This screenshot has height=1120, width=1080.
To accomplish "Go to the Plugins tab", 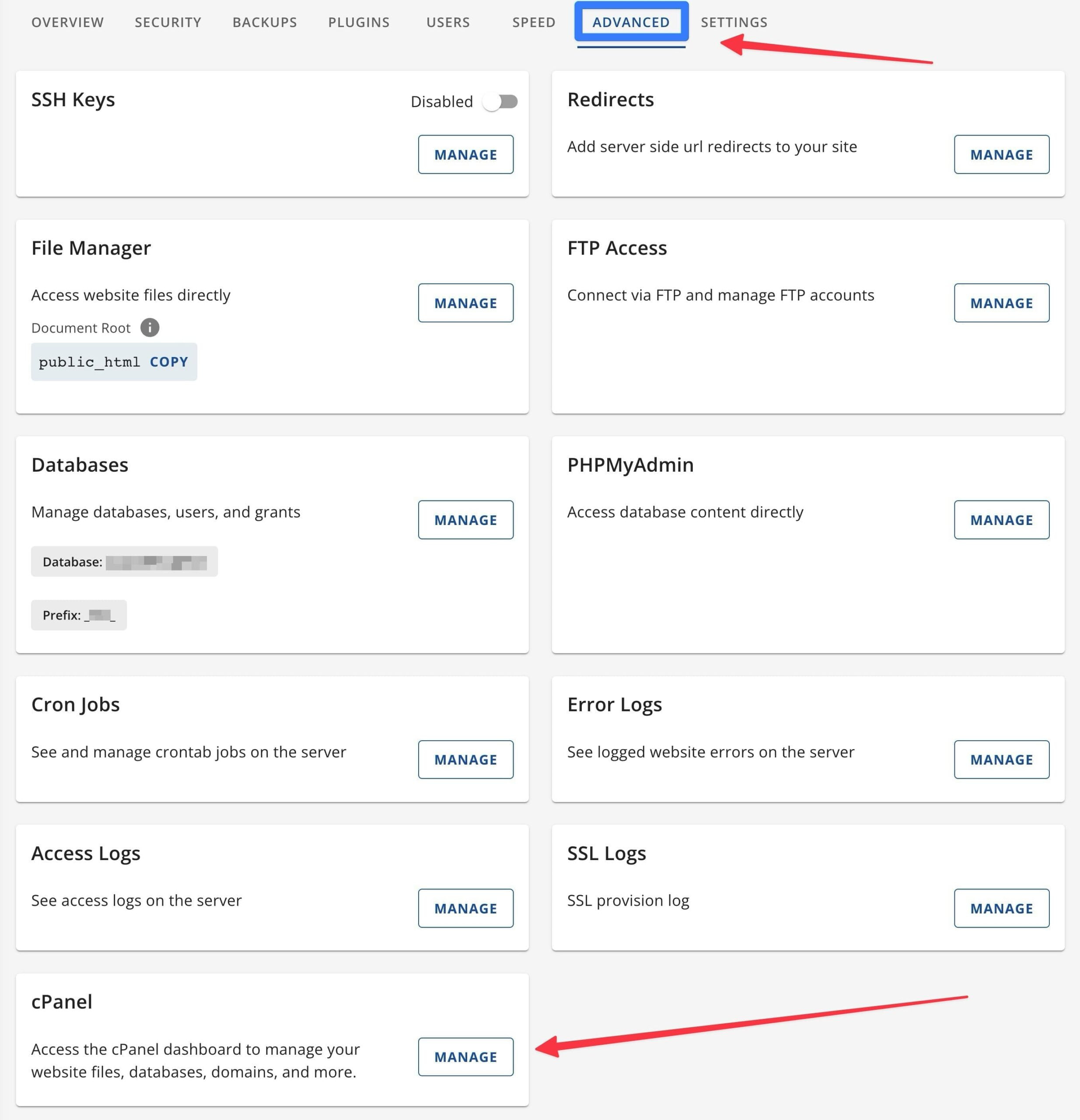I will click(358, 22).
